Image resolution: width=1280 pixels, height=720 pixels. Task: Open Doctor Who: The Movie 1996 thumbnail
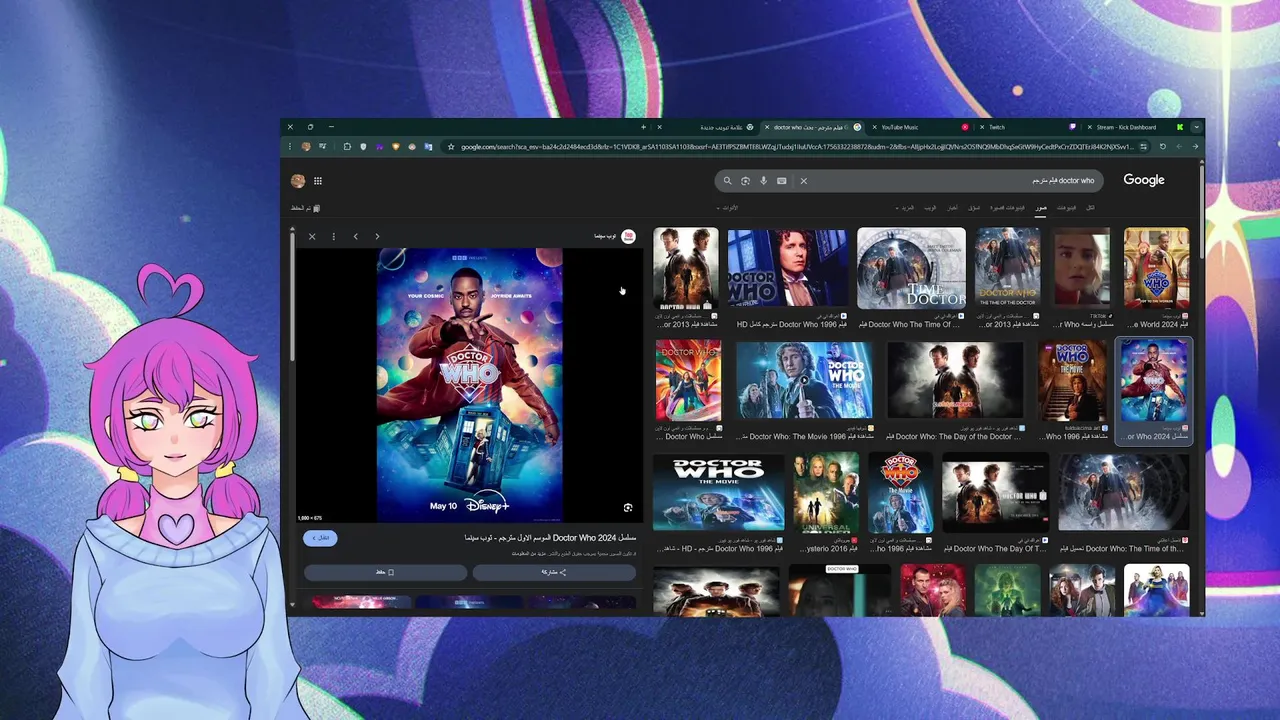click(804, 380)
